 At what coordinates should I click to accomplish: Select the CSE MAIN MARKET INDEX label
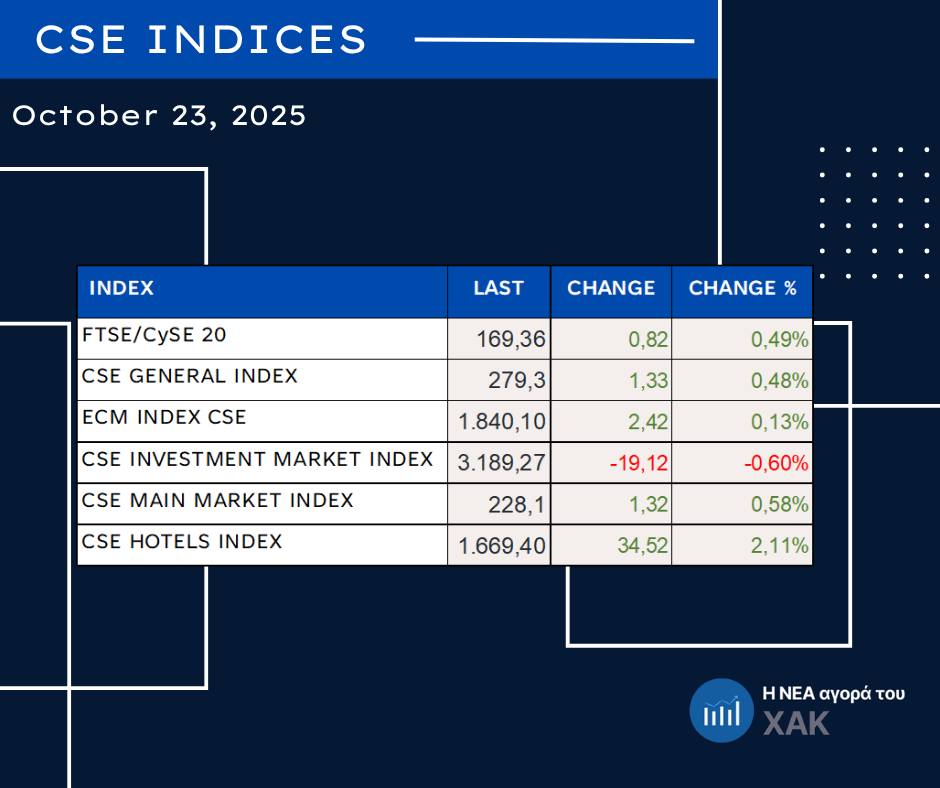tap(218, 501)
